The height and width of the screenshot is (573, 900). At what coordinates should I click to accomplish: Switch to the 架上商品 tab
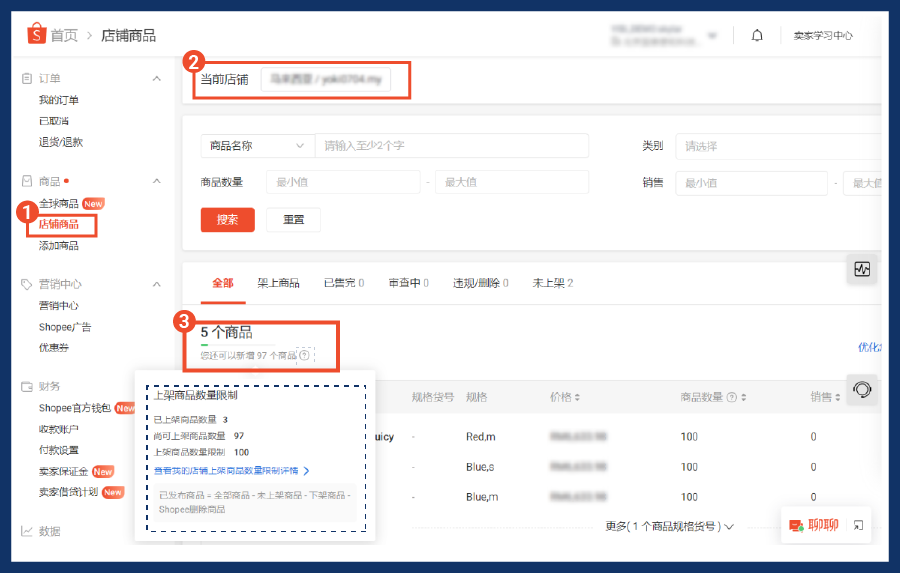(278, 282)
